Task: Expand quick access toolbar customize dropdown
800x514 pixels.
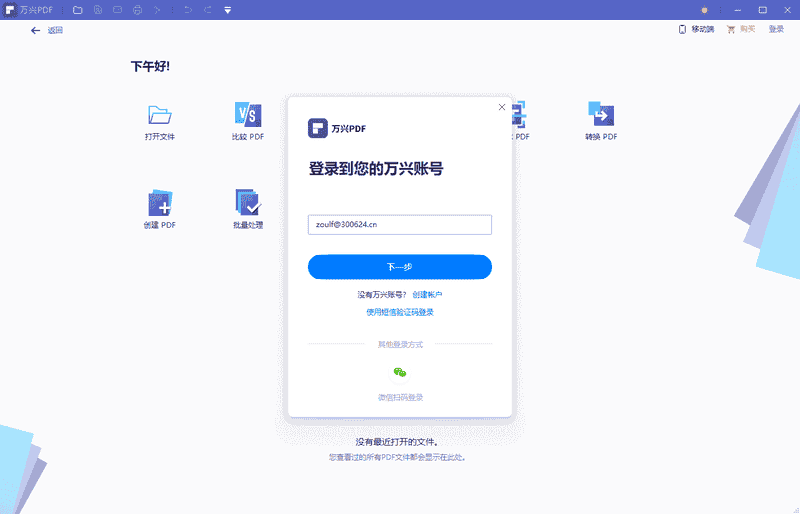Action: (228, 10)
